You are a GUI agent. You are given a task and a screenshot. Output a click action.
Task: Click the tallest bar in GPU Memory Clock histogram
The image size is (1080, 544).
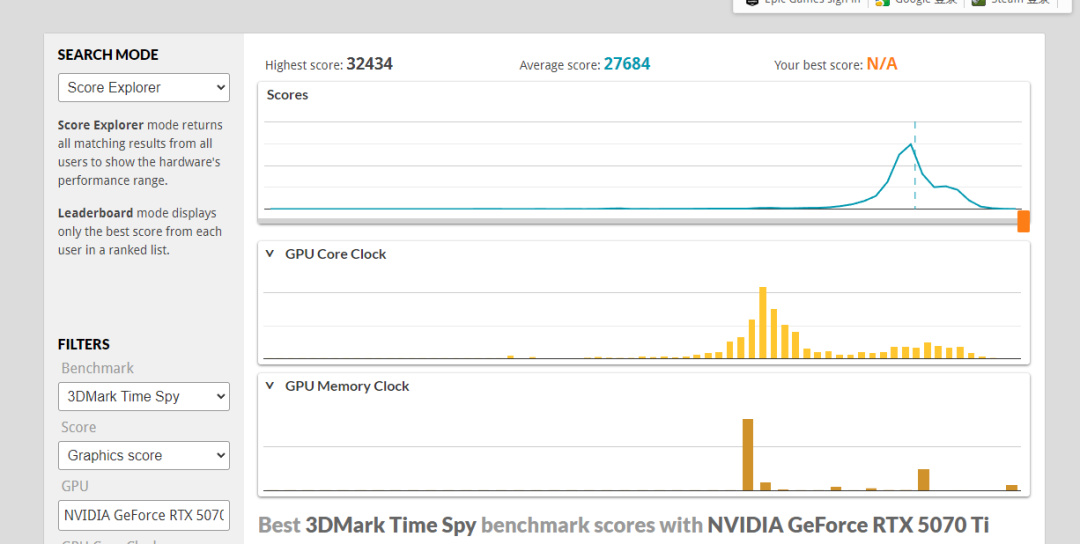[747, 454]
